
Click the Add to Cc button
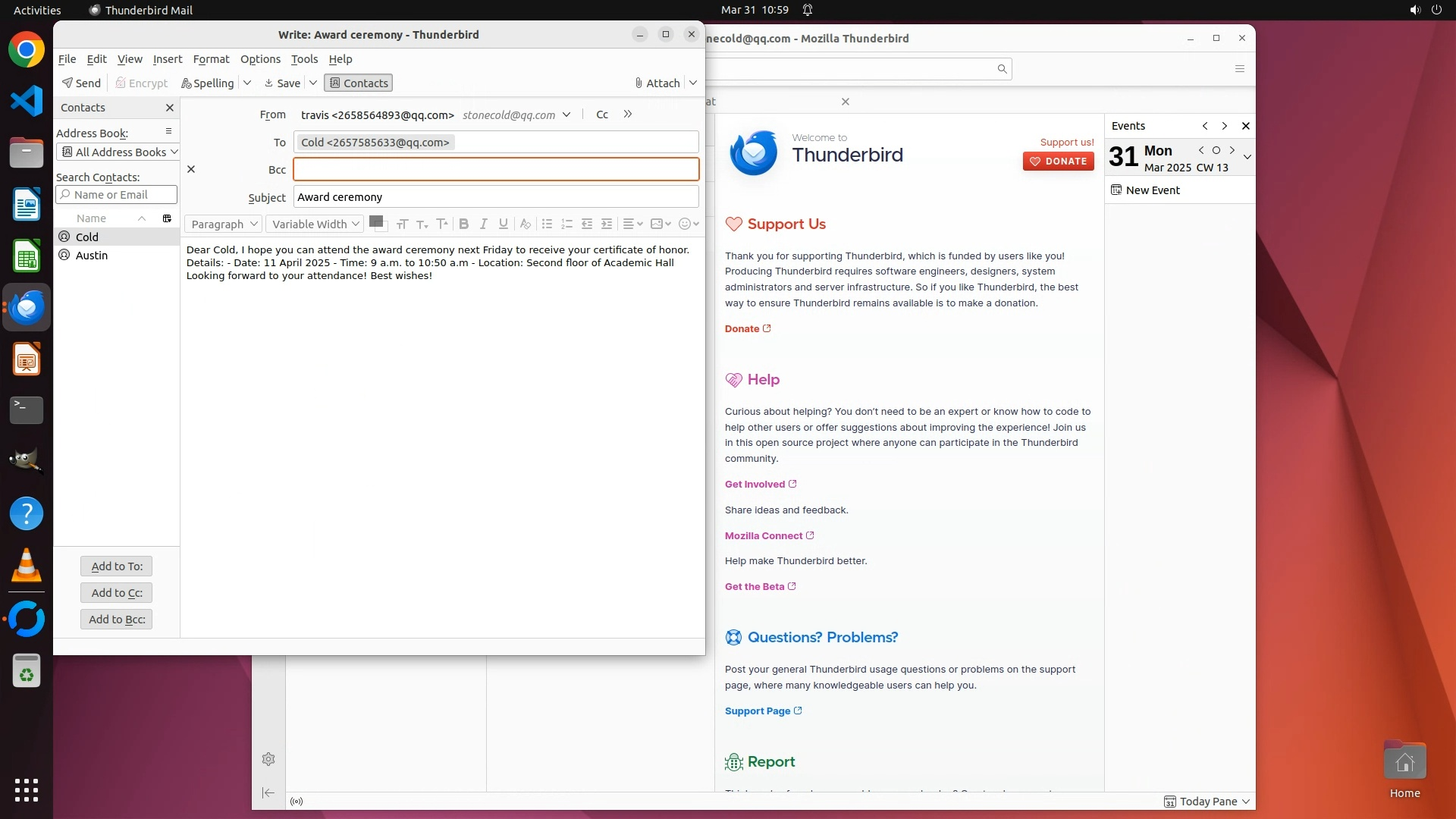click(x=117, y=592)
